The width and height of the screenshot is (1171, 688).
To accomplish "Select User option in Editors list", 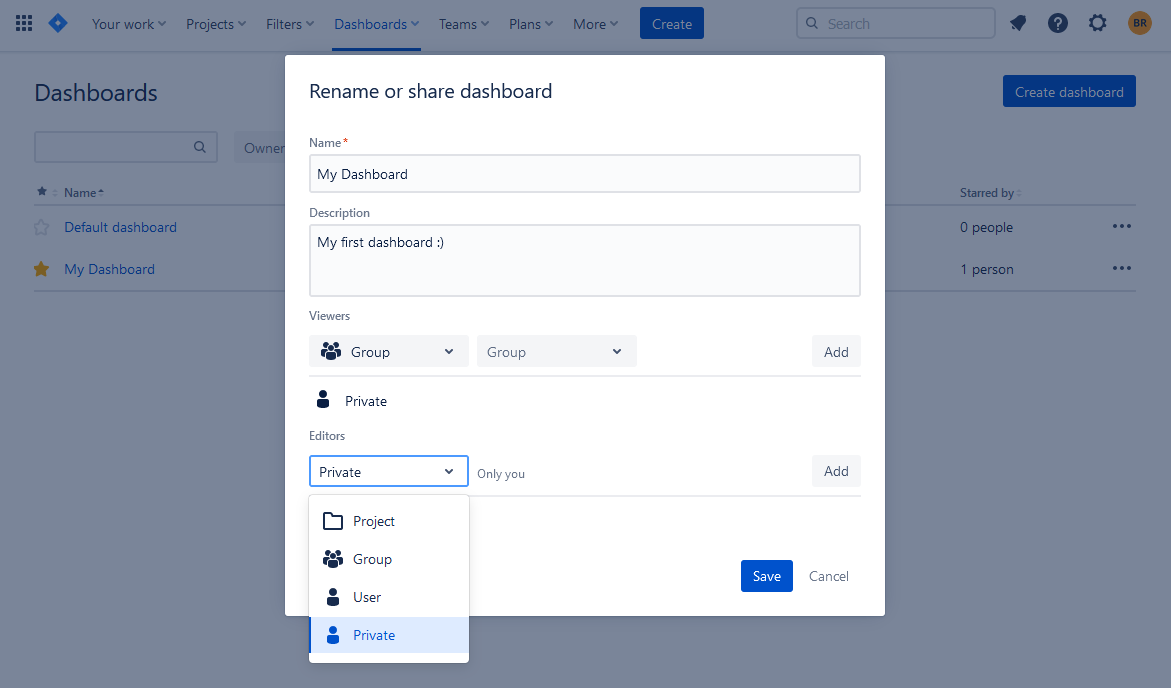I will [x=389, y=597].
